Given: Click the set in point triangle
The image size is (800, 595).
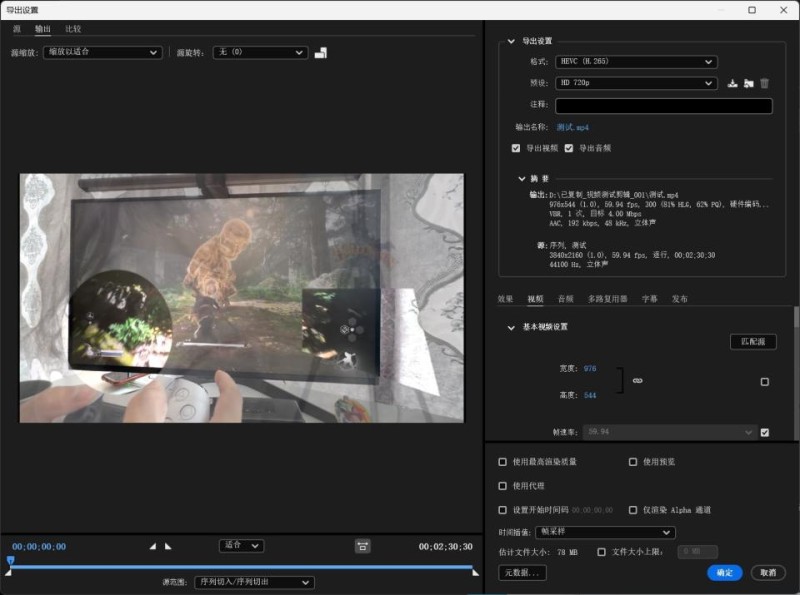Looking at the screenshot, I should [153, 546].
